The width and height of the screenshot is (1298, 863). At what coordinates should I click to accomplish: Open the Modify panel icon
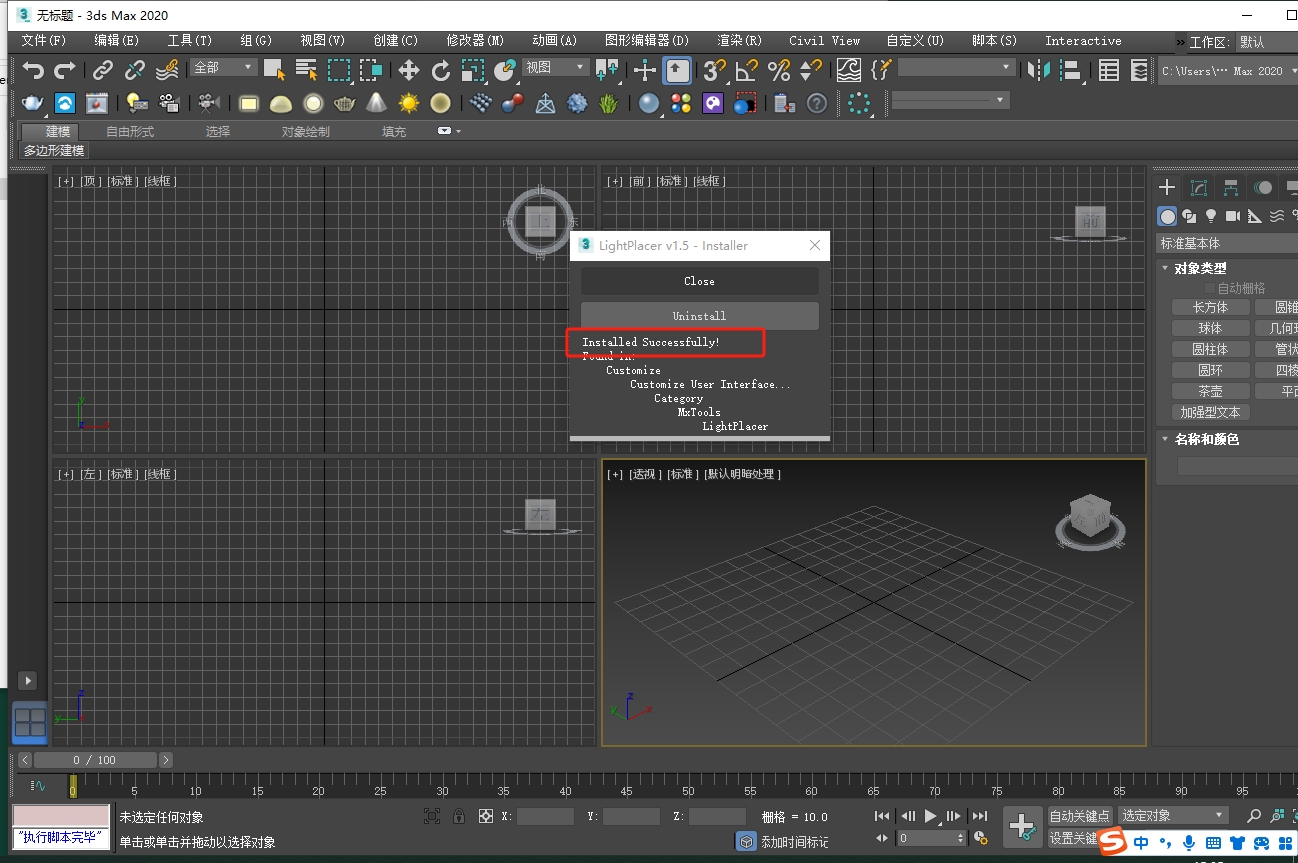pos(1198,187)
